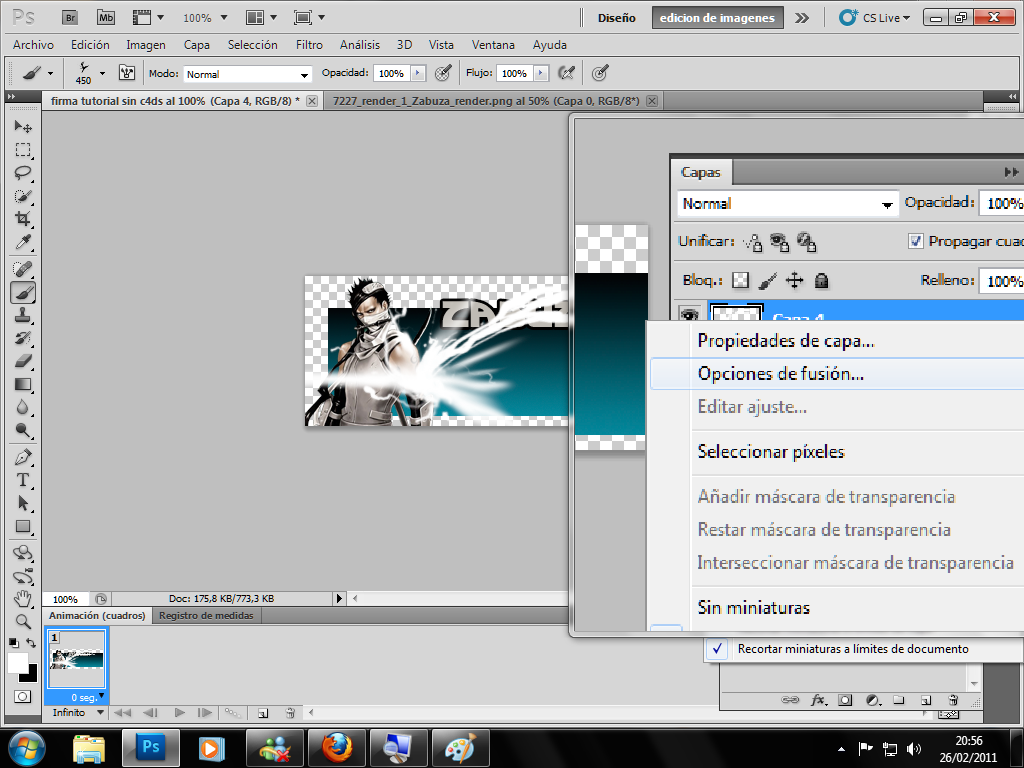Select the Blur tool
Screen dimensions: 1024x768
[x=23, y=408]
